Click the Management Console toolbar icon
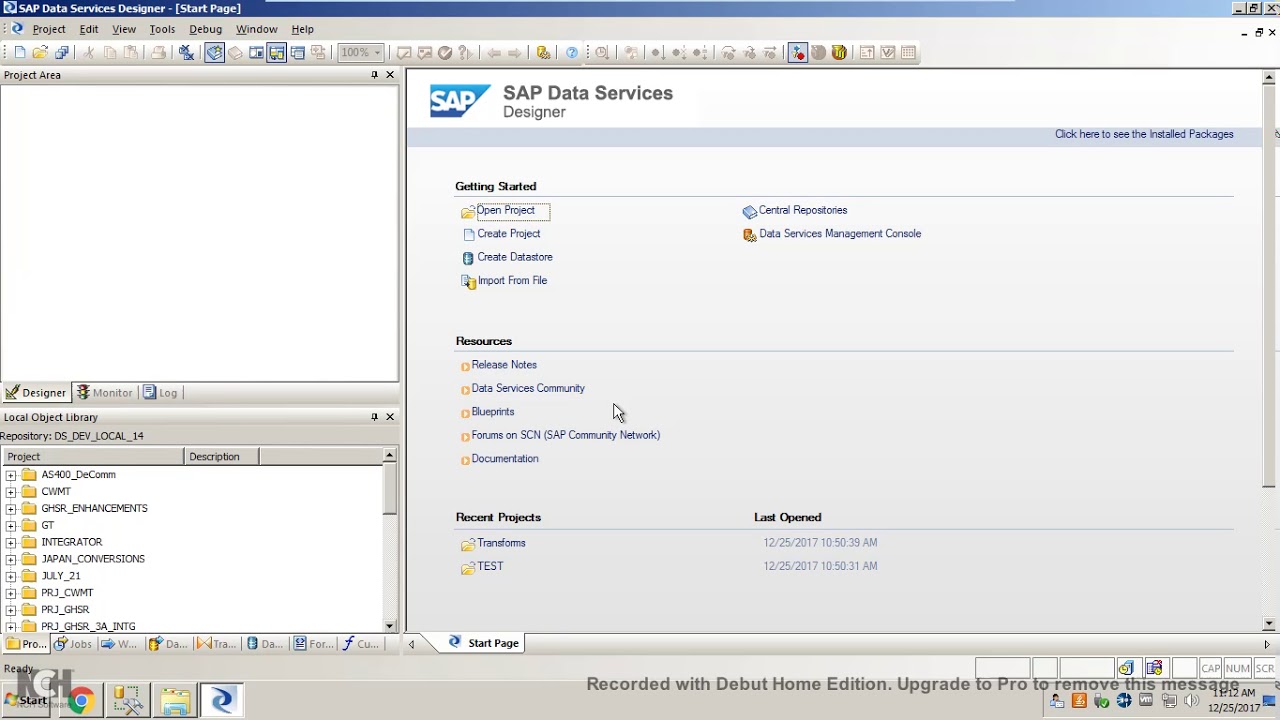This screenshot has height=720, width=1280. 543,53
